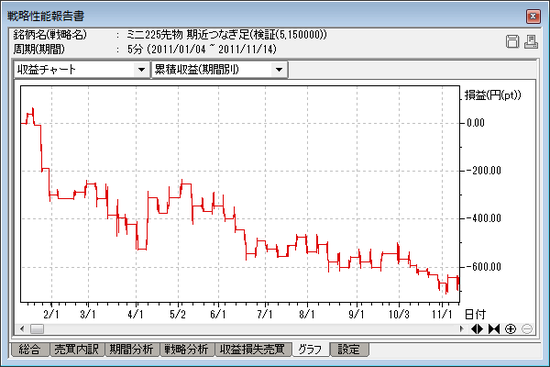Click the 3/1 date label
The height and width of the screenshot is (367, 550).
[x=88, y=314]
